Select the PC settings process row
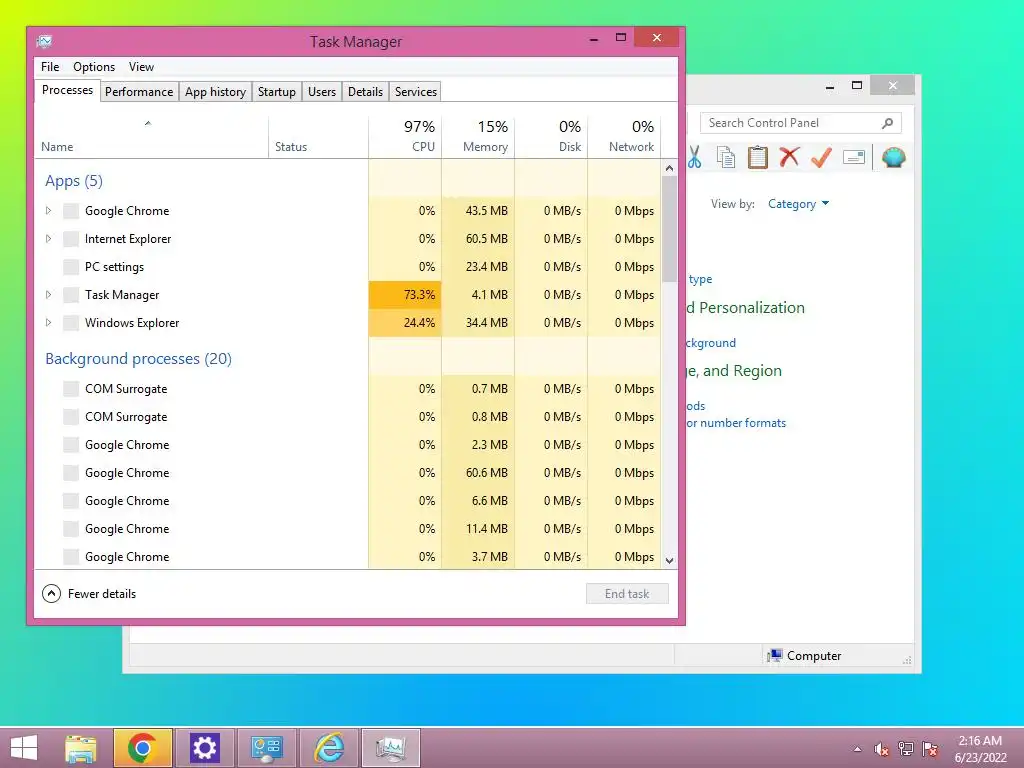The height and width of the screenshot is (768, 1024). (x=347, y=266)
